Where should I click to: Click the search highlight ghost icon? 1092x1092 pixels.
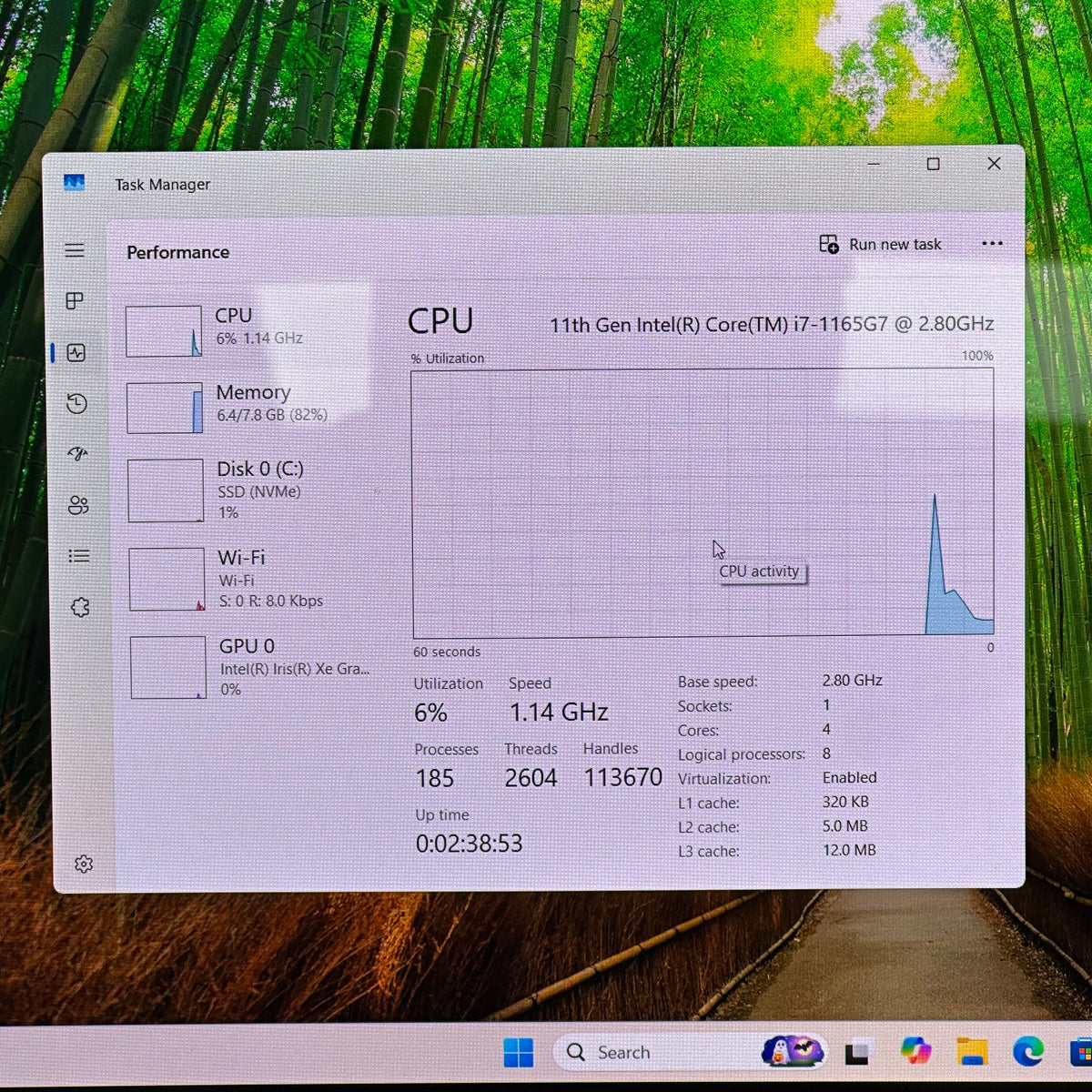(793, 1051)
